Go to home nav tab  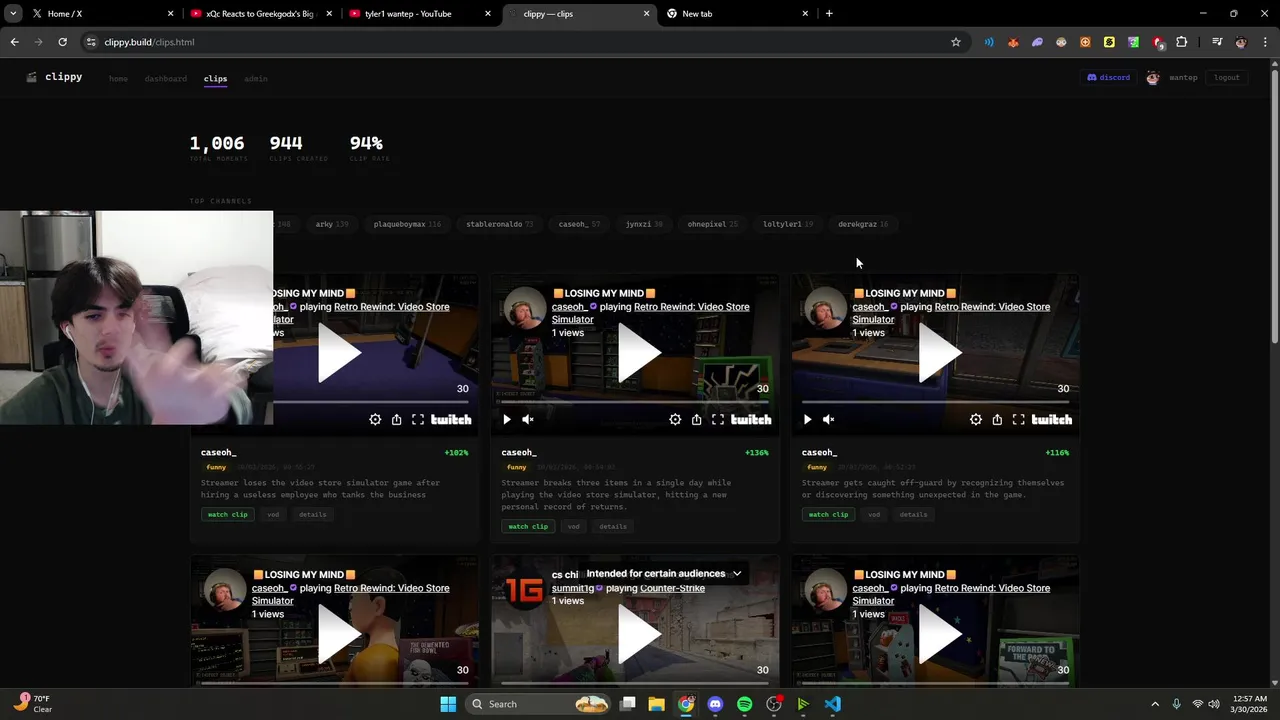pyautogui.click(x=118, y=78)
